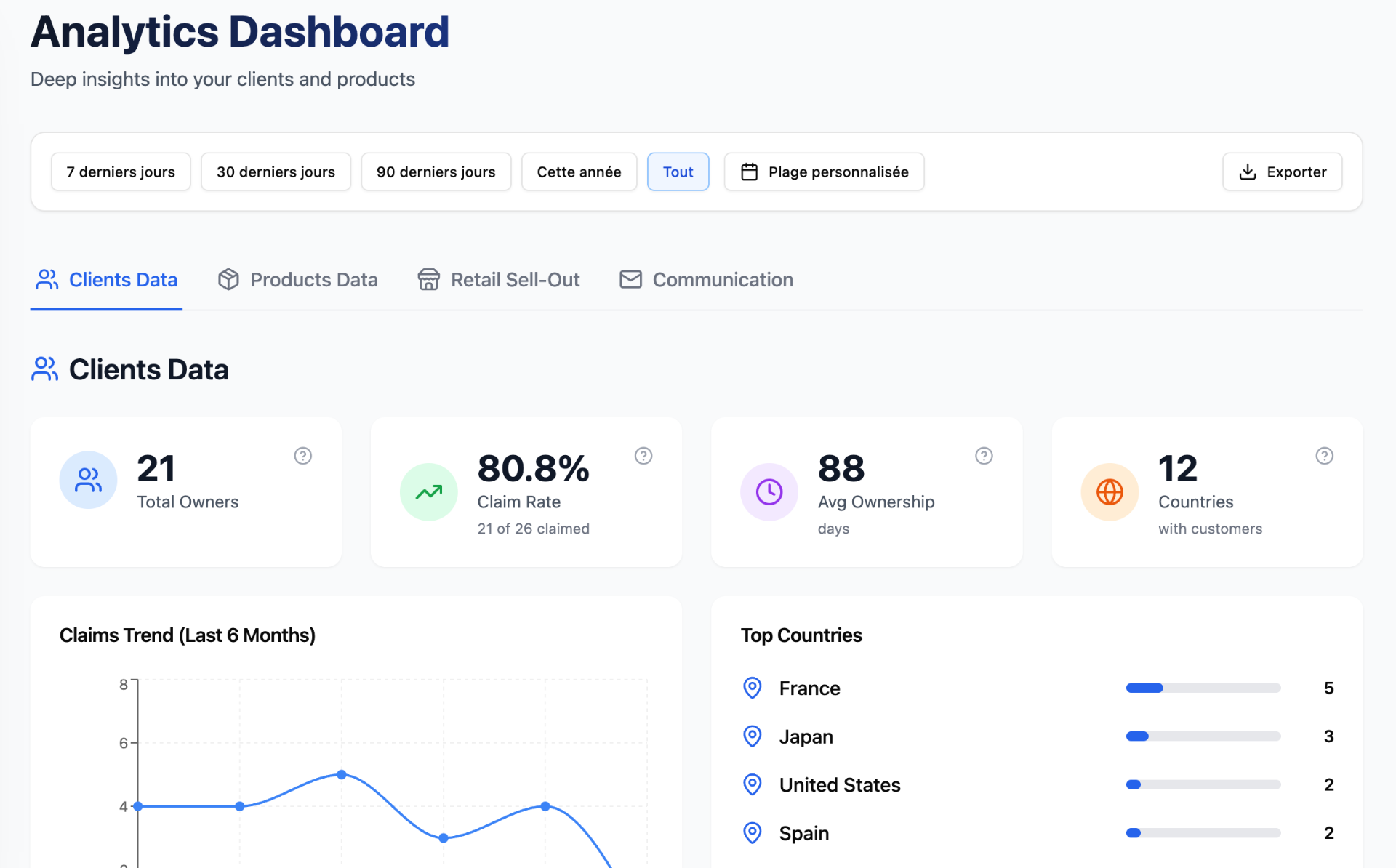This screenshot has width=1396, height=868.
Task: Click the globe icon on Countries card
Action: coord(1109,492)
